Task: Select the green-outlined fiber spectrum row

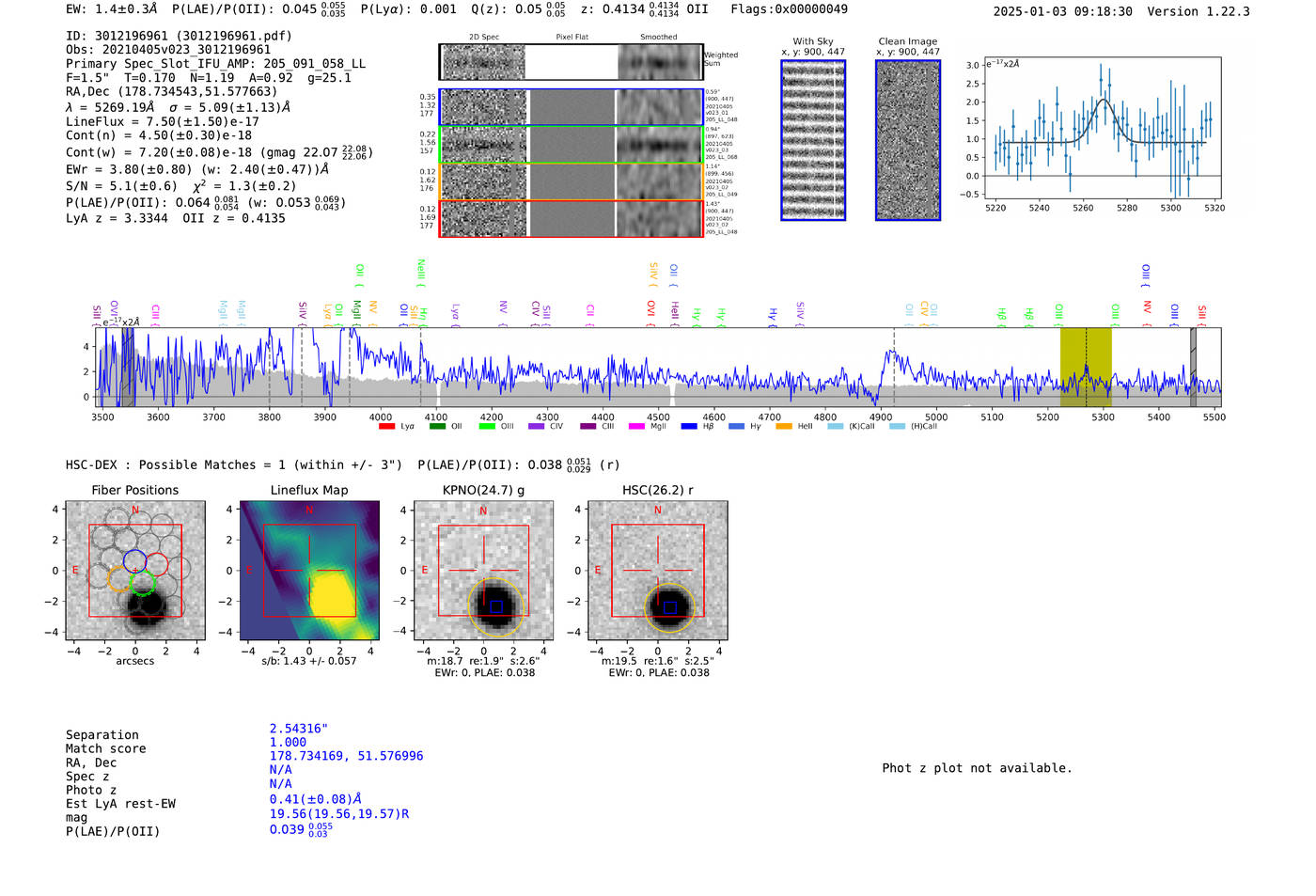Action: click(572, 145)
